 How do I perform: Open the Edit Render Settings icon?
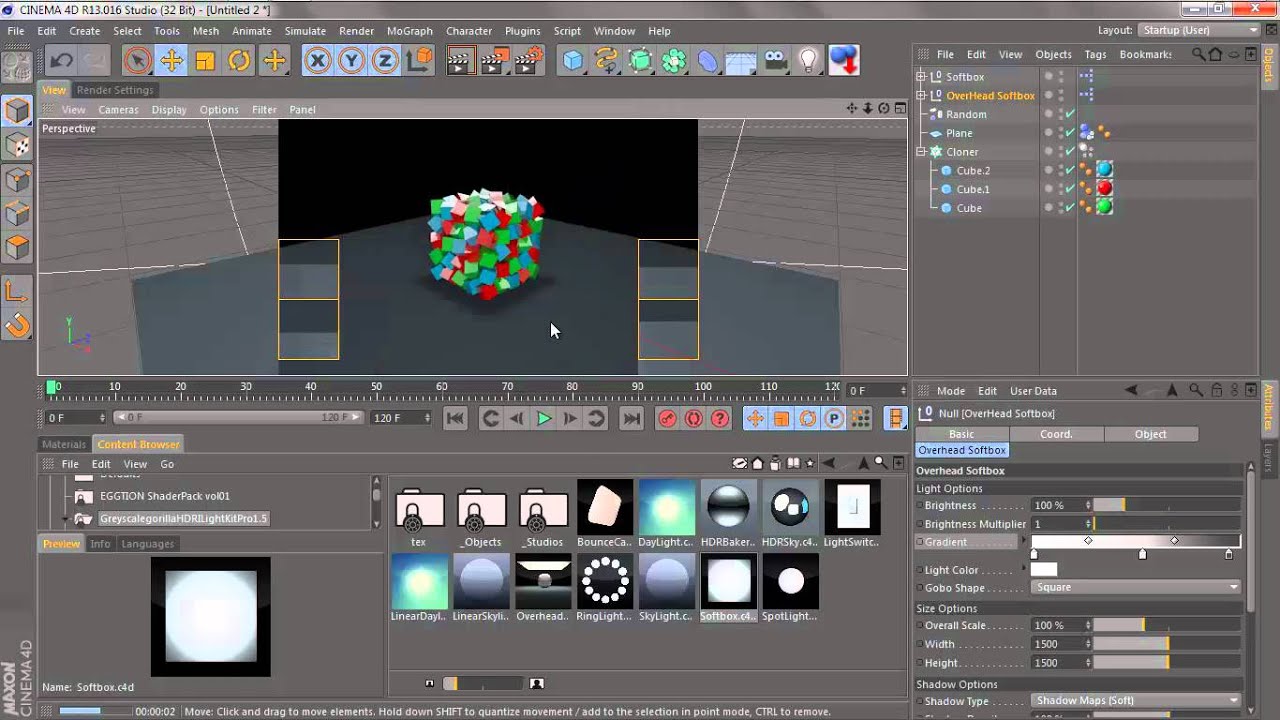pyautogui.click(x=528, y=61)
